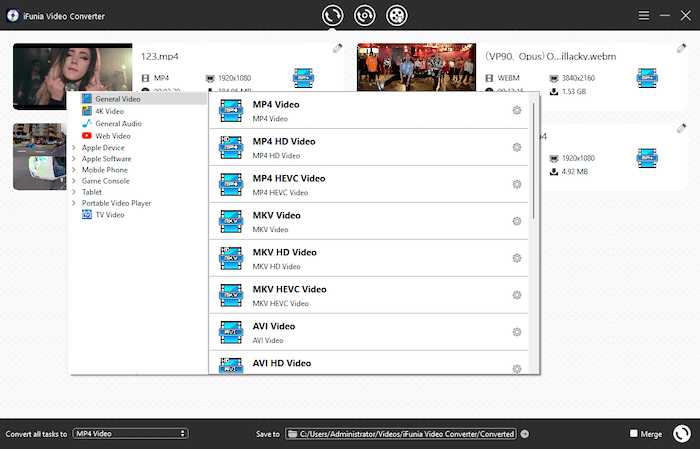The width and height of the screenshot is (700, 449).
Task: Switch to the convert tab icon
Action: 331,15
